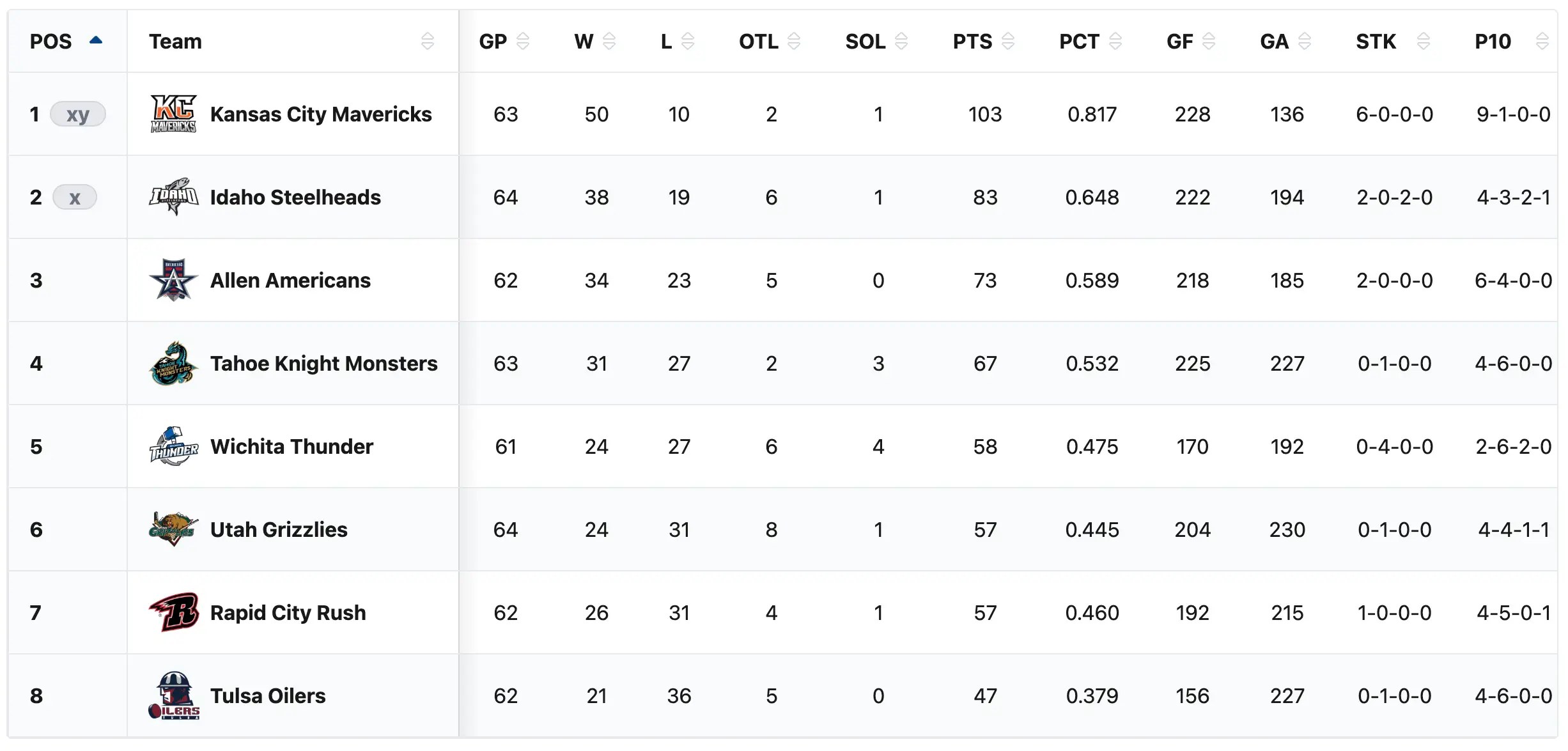
Task: Toggle the POS ascending sort arrow
Action: click(96, 40)
